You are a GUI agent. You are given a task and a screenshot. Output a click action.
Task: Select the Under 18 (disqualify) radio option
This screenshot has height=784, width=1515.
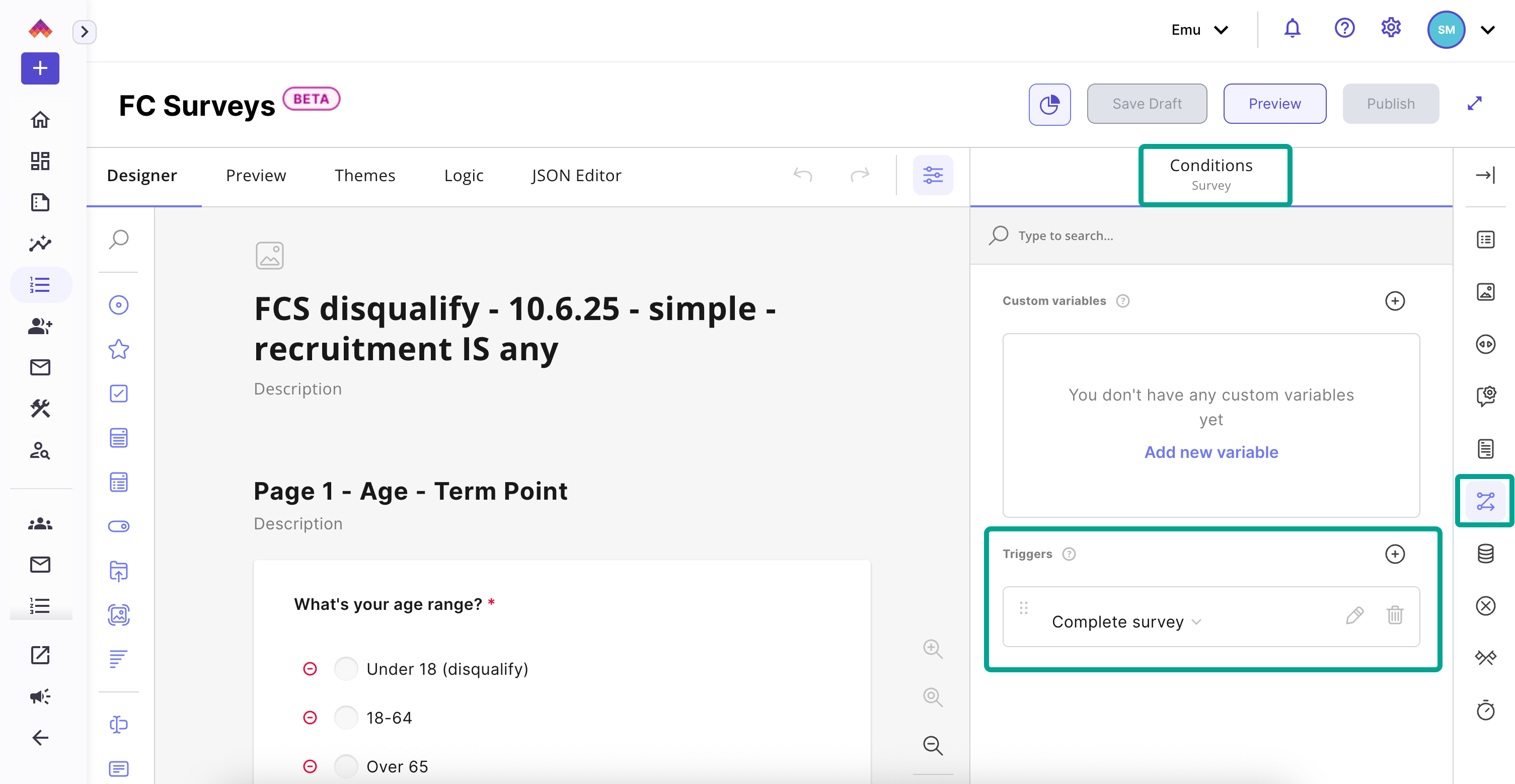click(346, 669)
